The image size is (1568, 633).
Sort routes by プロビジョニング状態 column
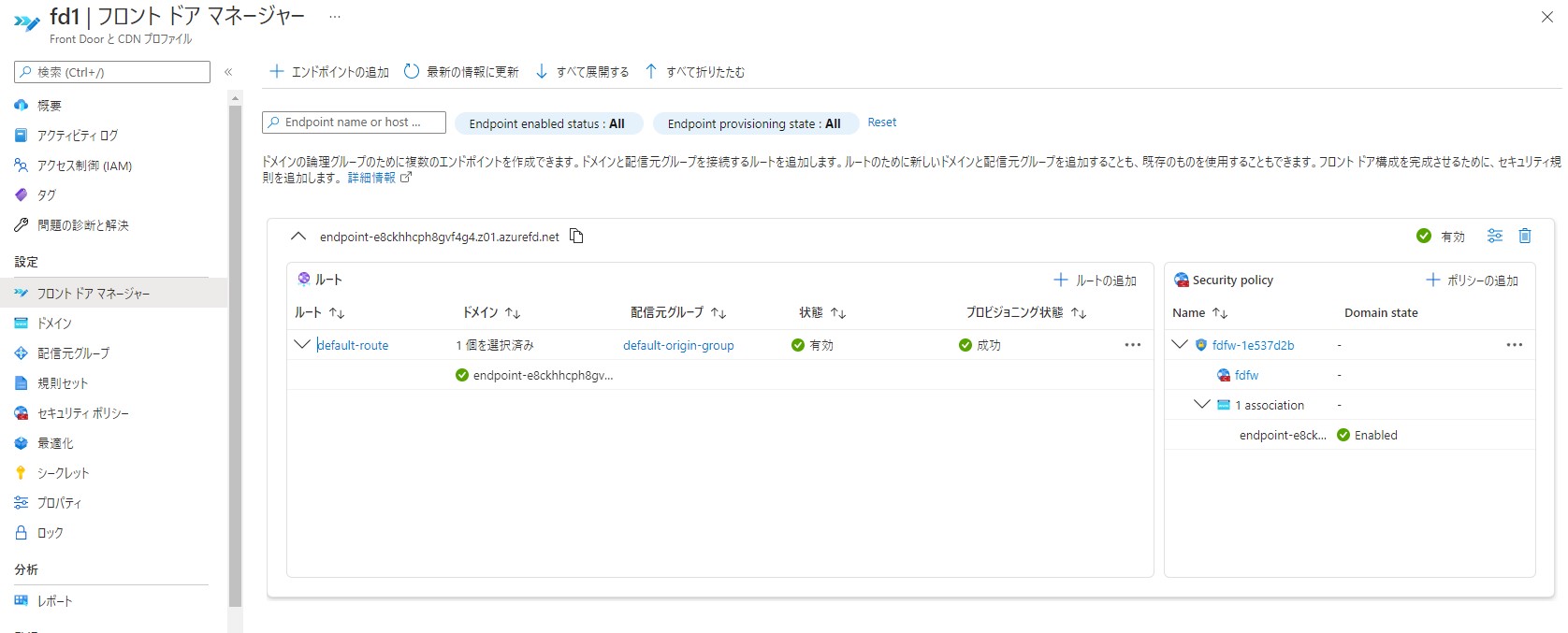tap(1026, 312)
